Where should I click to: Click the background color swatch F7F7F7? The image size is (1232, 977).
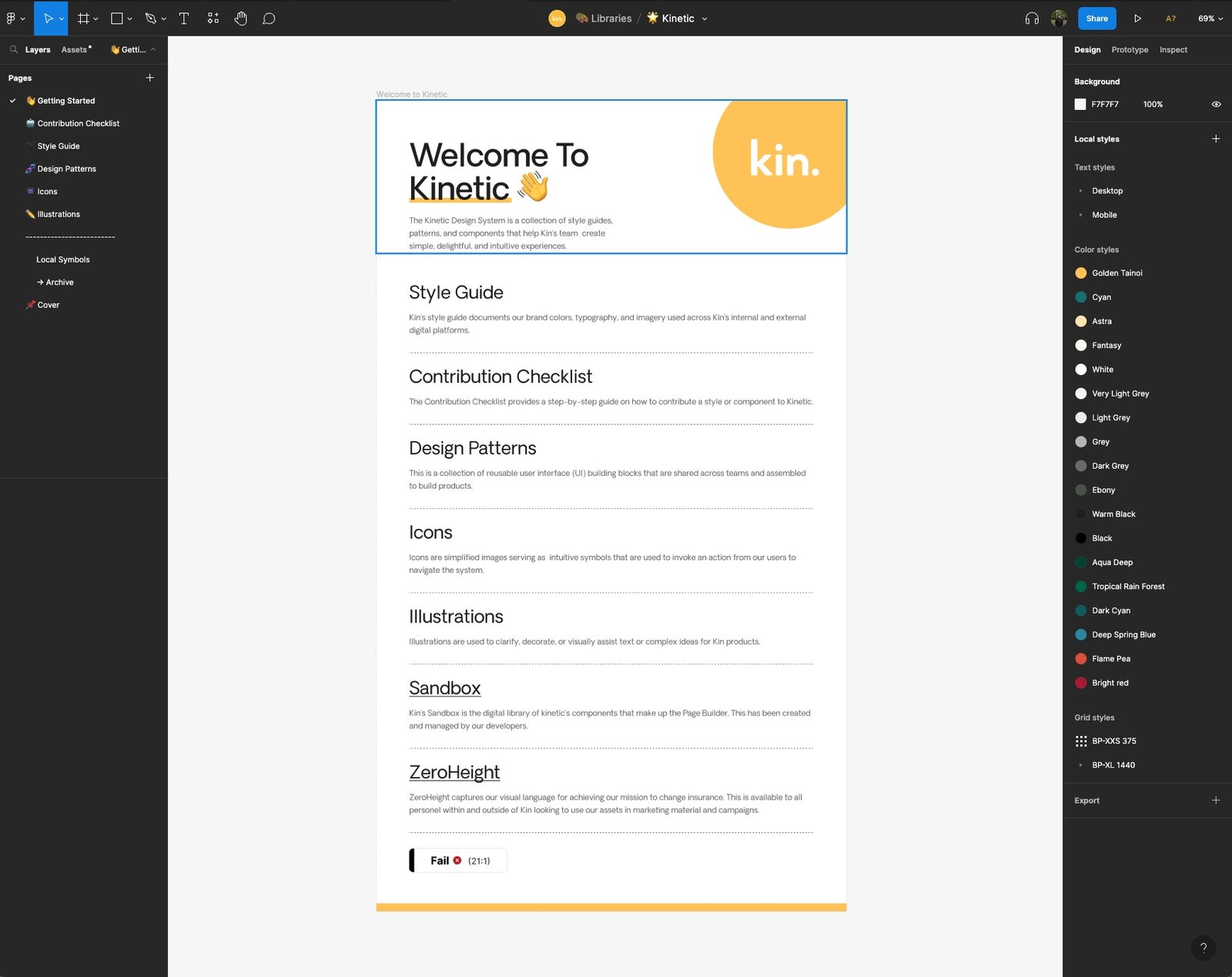tap(1080, 104)
